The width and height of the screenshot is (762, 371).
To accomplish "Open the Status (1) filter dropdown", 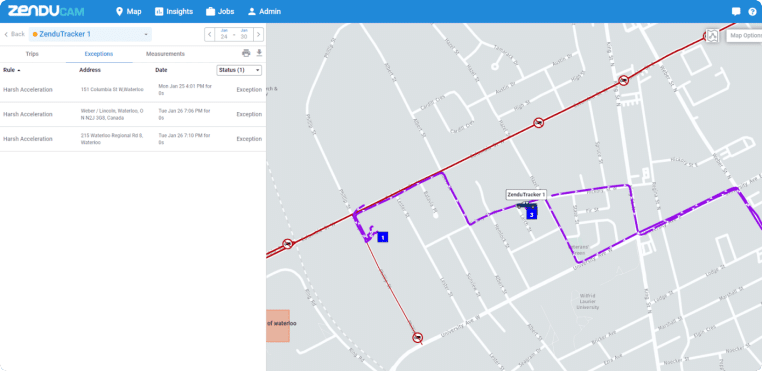I will point(239,70).
